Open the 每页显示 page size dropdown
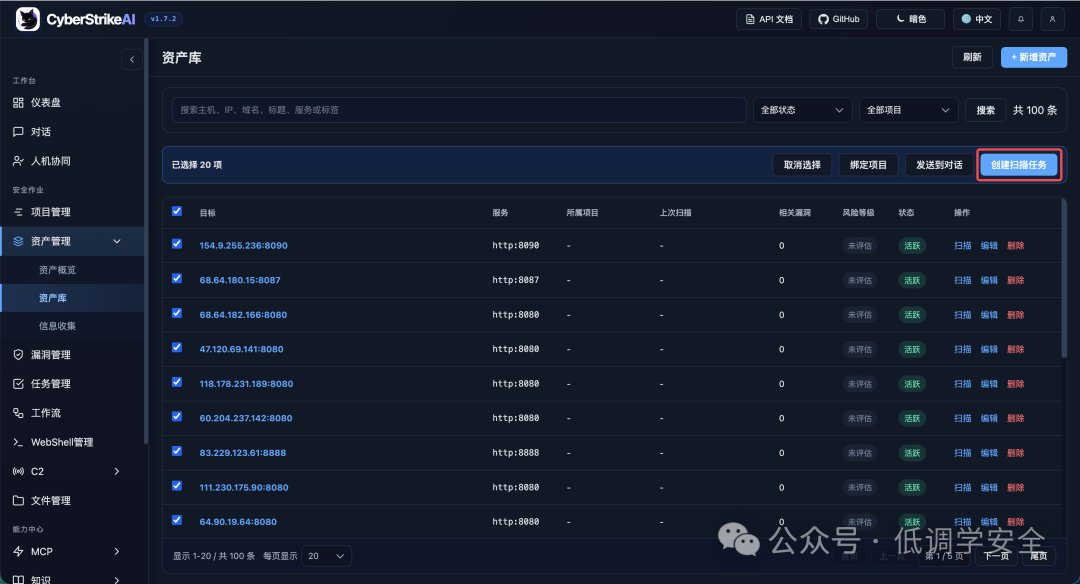This screenshot has width=1080, height=584. [326, 556]
